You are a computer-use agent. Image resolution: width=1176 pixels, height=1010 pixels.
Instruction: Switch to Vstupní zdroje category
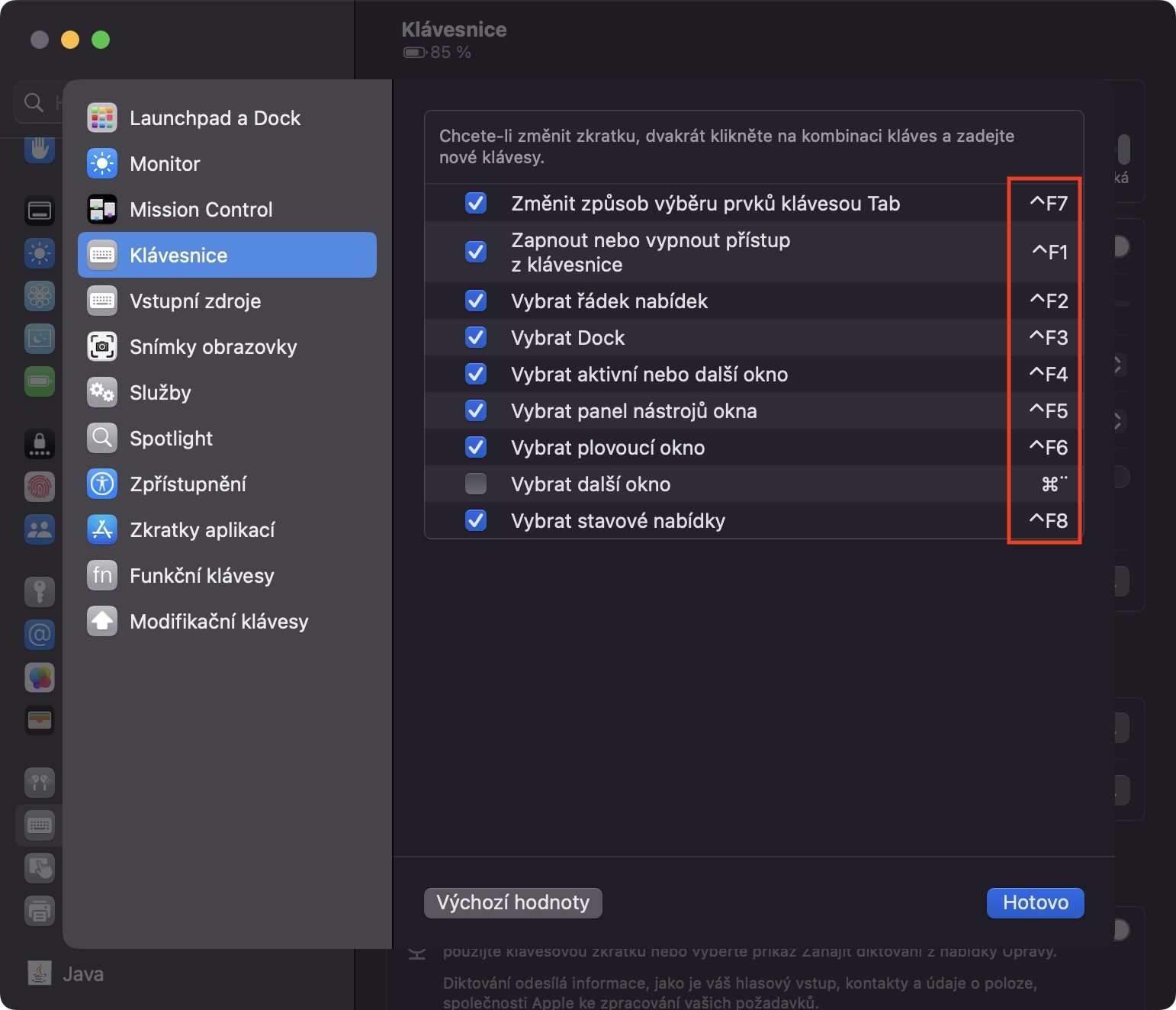click(195, 301)
